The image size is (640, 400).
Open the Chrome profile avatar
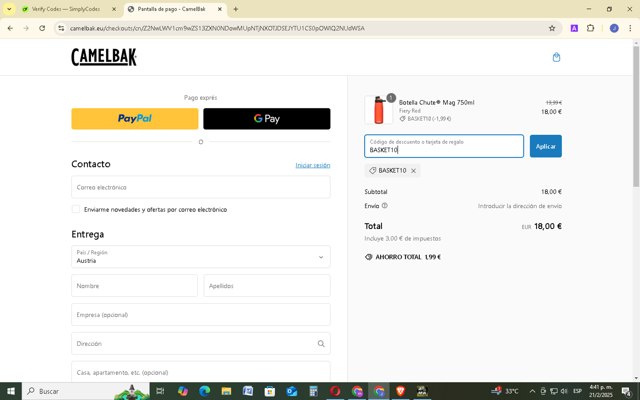coord(614,28)
